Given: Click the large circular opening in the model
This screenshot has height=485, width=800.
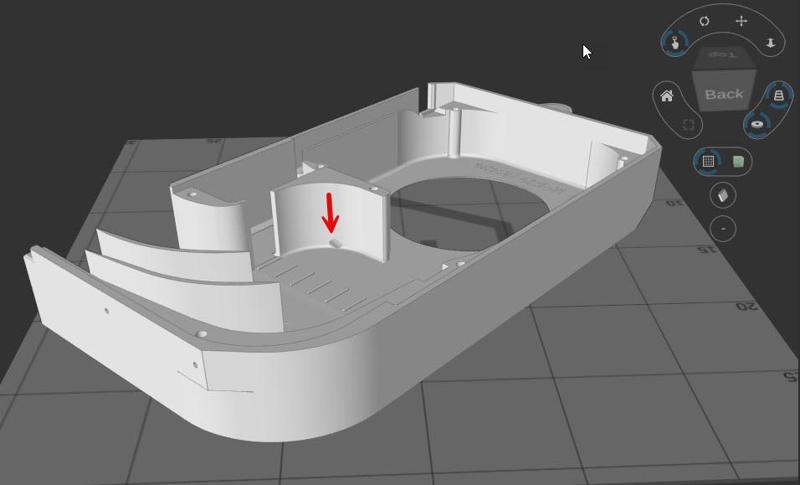Looking at the screenshot, I should point(468,214).
